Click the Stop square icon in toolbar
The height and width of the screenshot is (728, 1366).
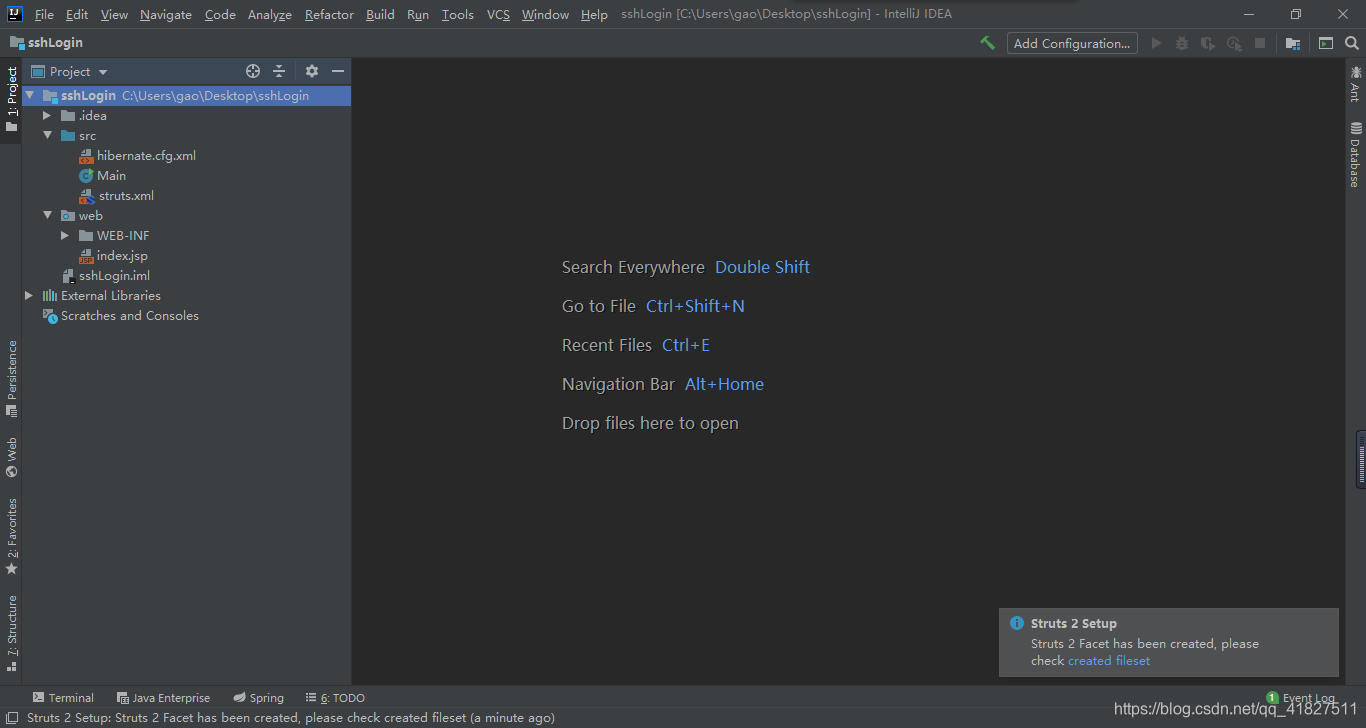(1260, 43)
